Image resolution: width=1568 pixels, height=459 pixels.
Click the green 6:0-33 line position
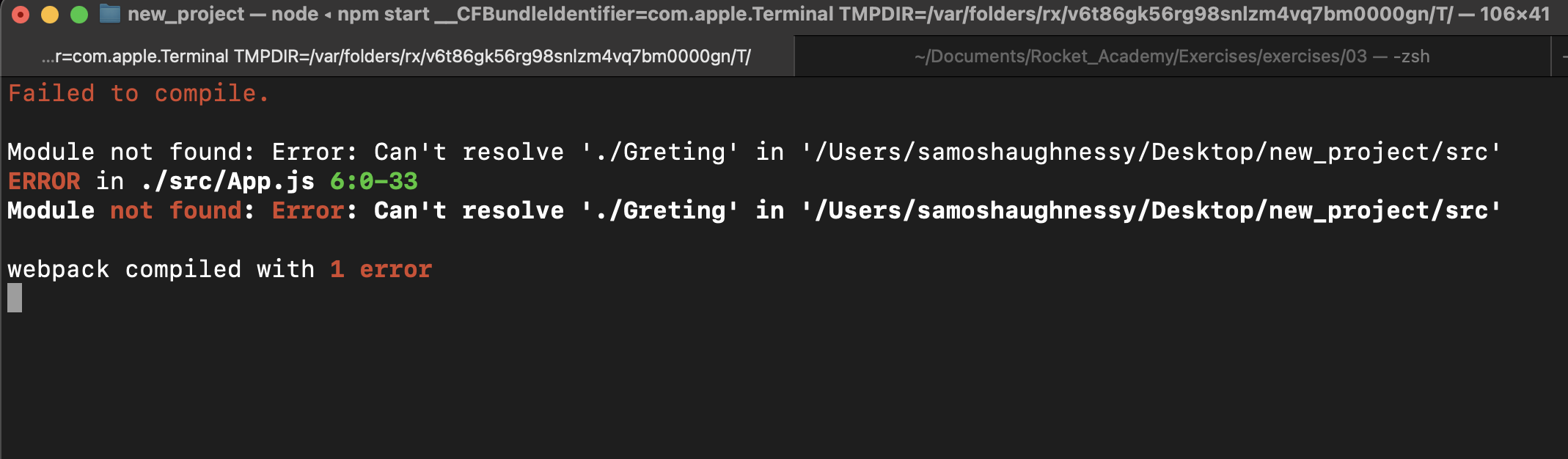373,182
